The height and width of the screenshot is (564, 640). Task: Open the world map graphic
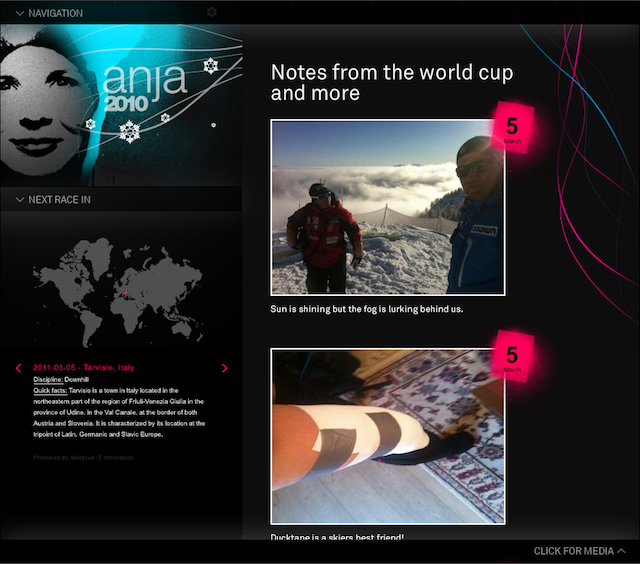118,292
